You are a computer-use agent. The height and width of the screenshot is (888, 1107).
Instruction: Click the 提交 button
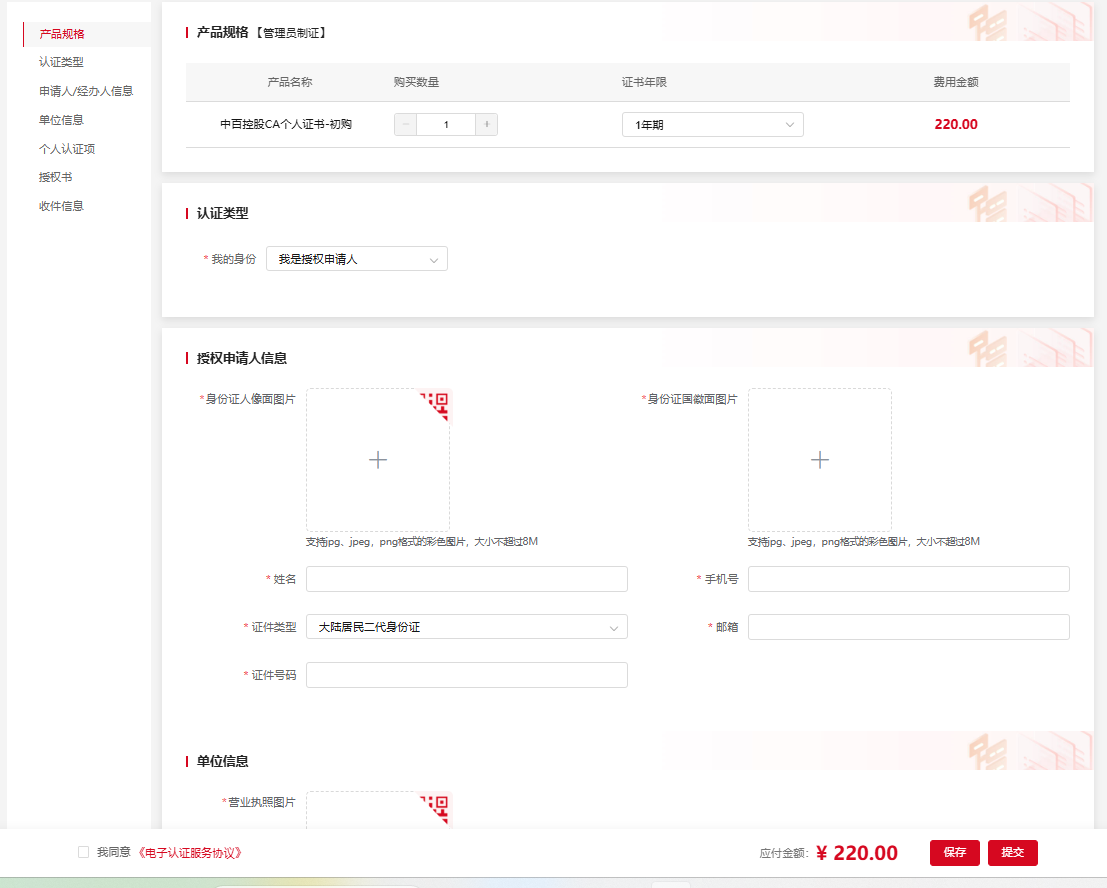pyautogui.click(x=1012, y=853)
